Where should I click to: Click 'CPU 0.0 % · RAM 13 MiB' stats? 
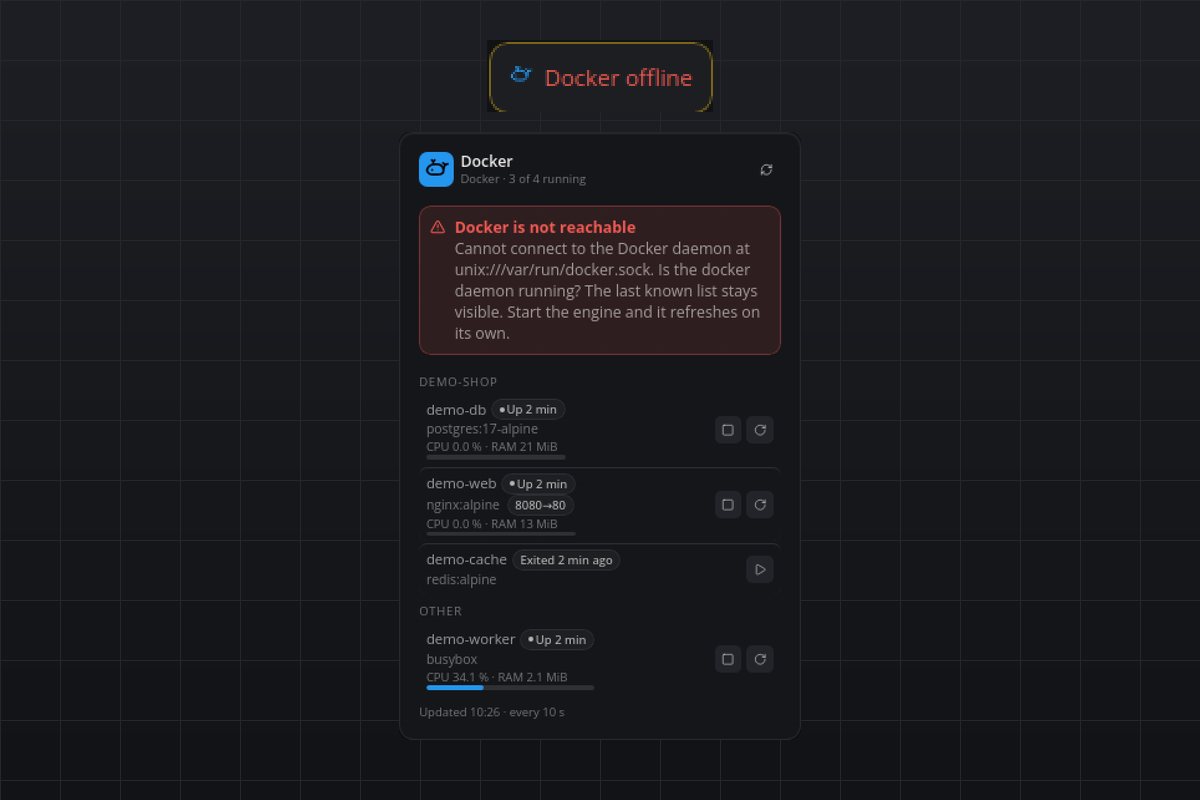click(492, 523)
